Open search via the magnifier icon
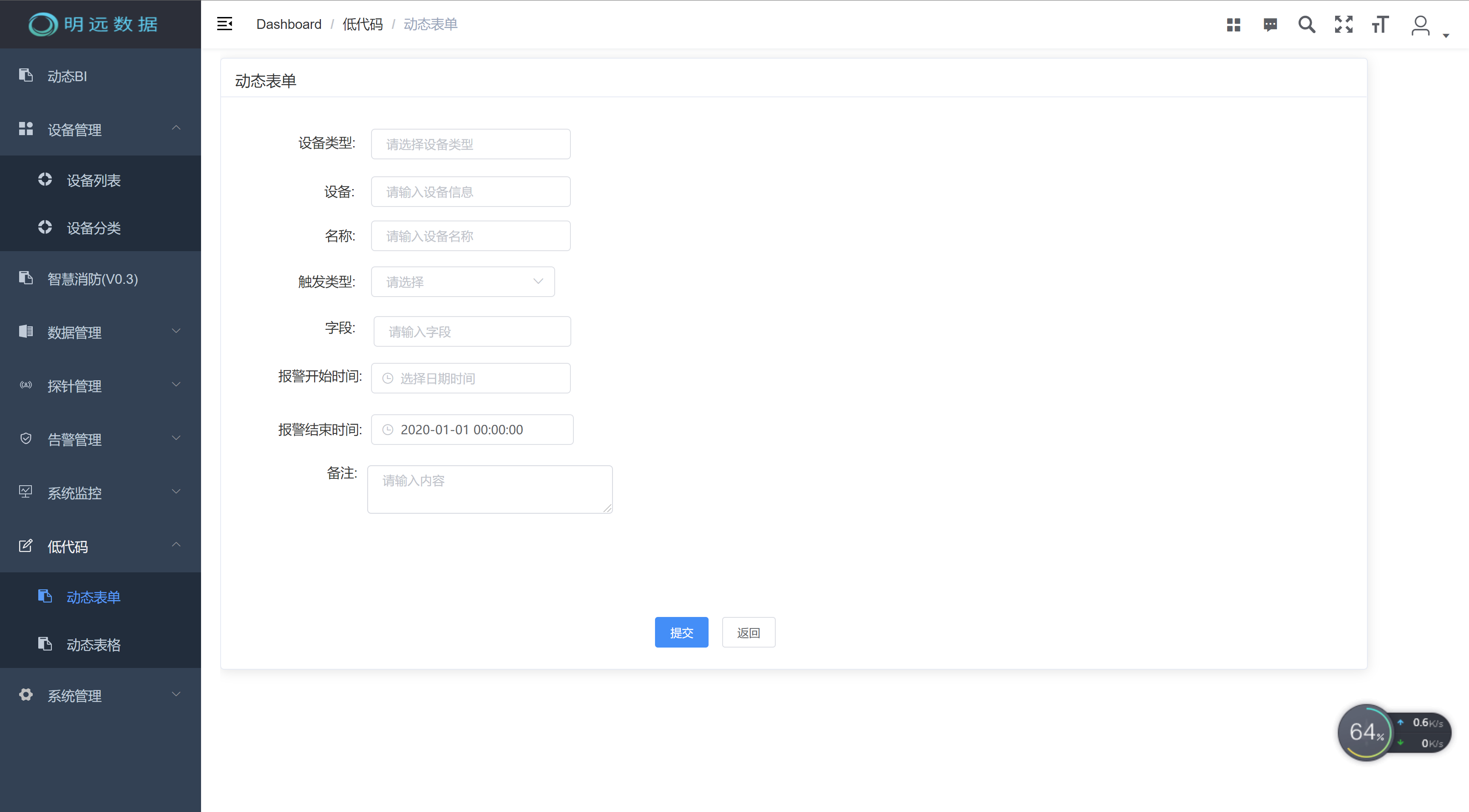Image resolution: width=1469 pixels, height=812 pixels. [1307, 25]
